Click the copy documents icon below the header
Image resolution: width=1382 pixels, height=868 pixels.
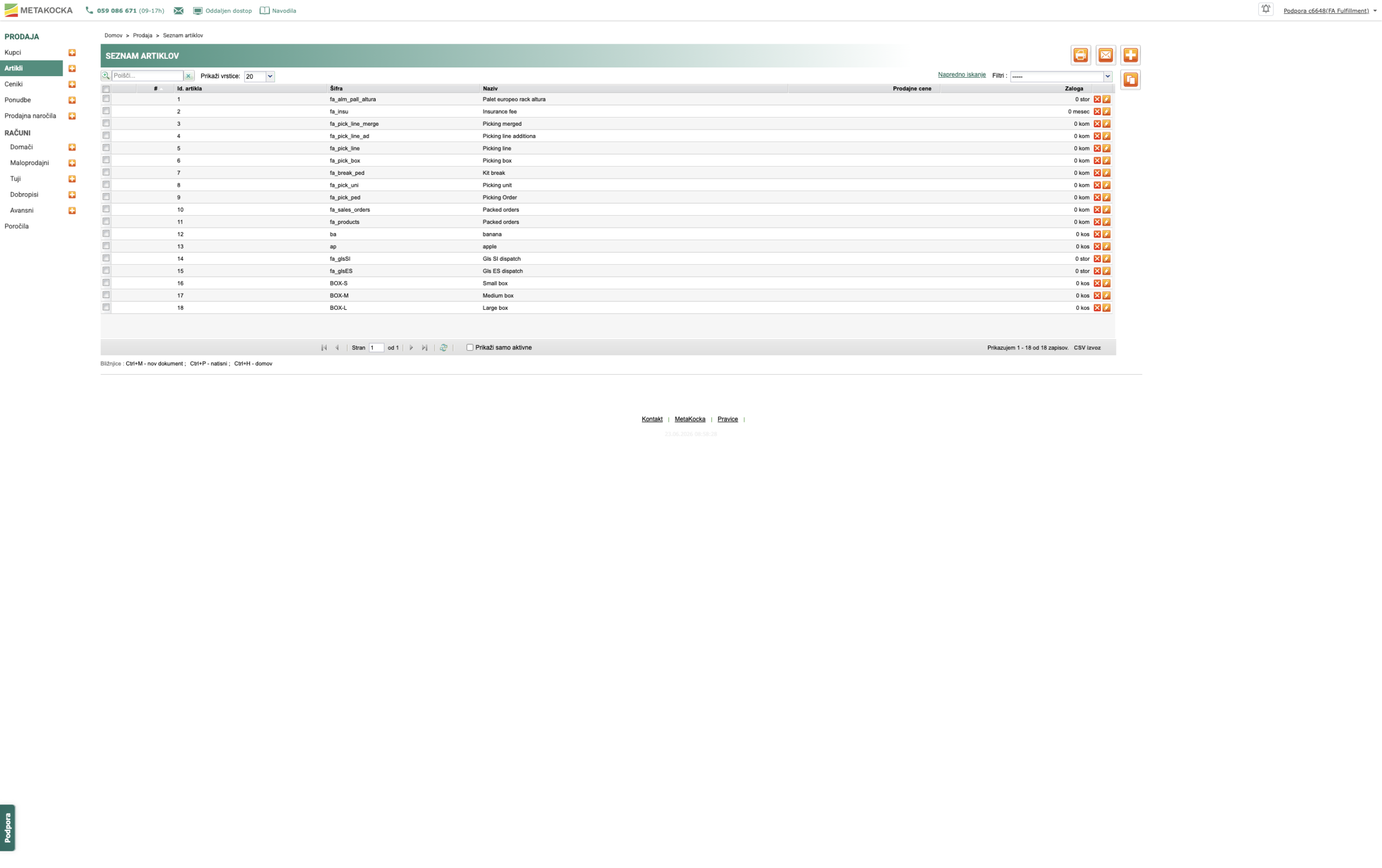[x=1130, y=80]
